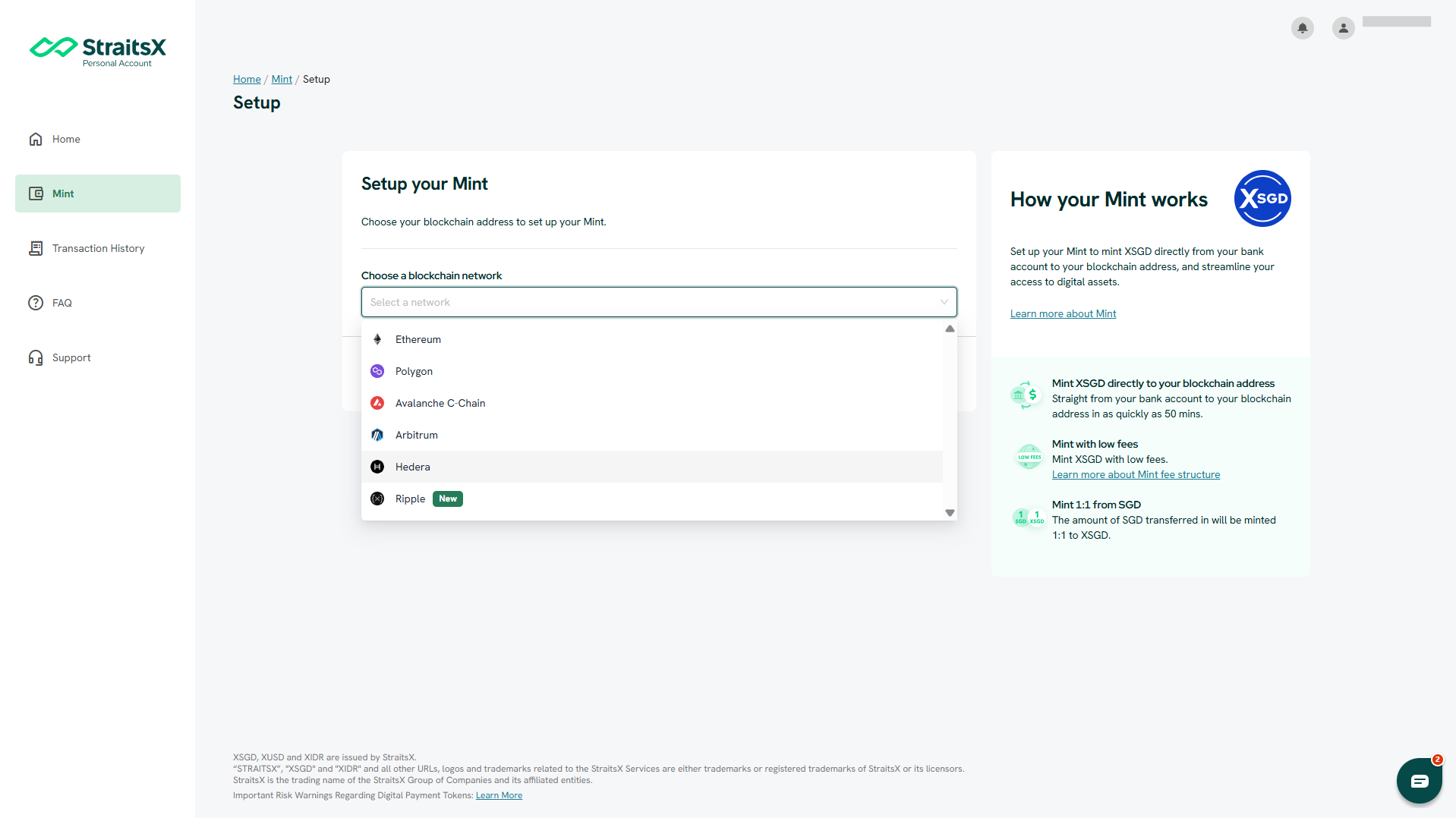Click the Arbitrum logo icon

point(377,435)
